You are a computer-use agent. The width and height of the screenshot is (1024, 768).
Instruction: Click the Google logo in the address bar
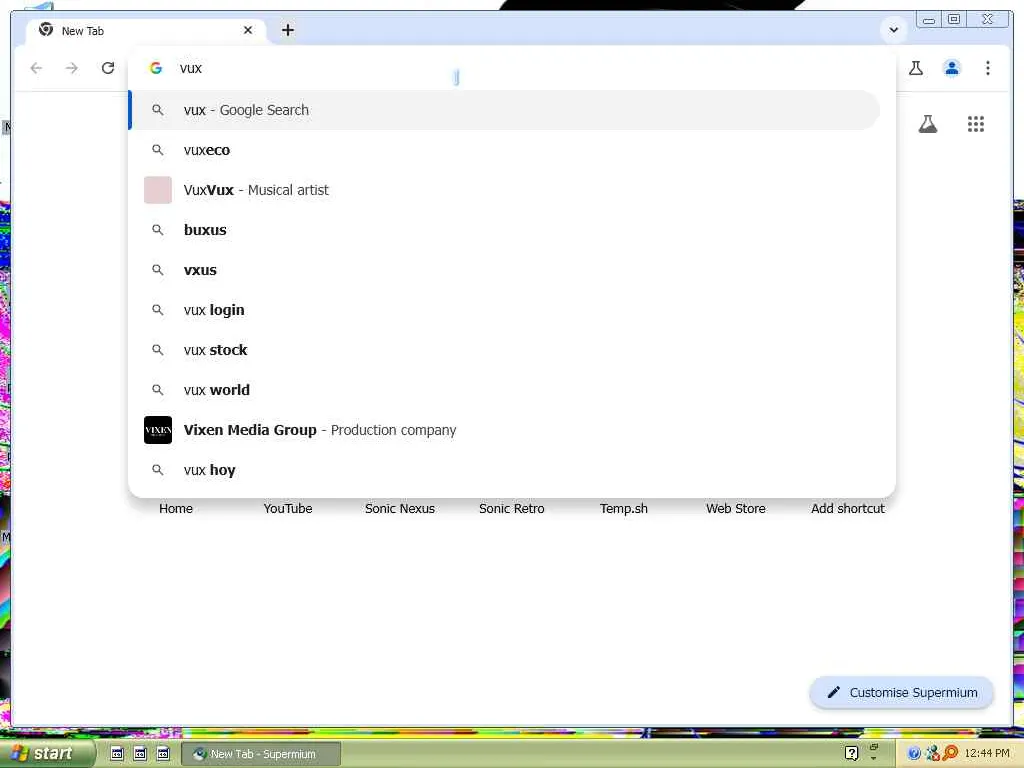[155, 68]
